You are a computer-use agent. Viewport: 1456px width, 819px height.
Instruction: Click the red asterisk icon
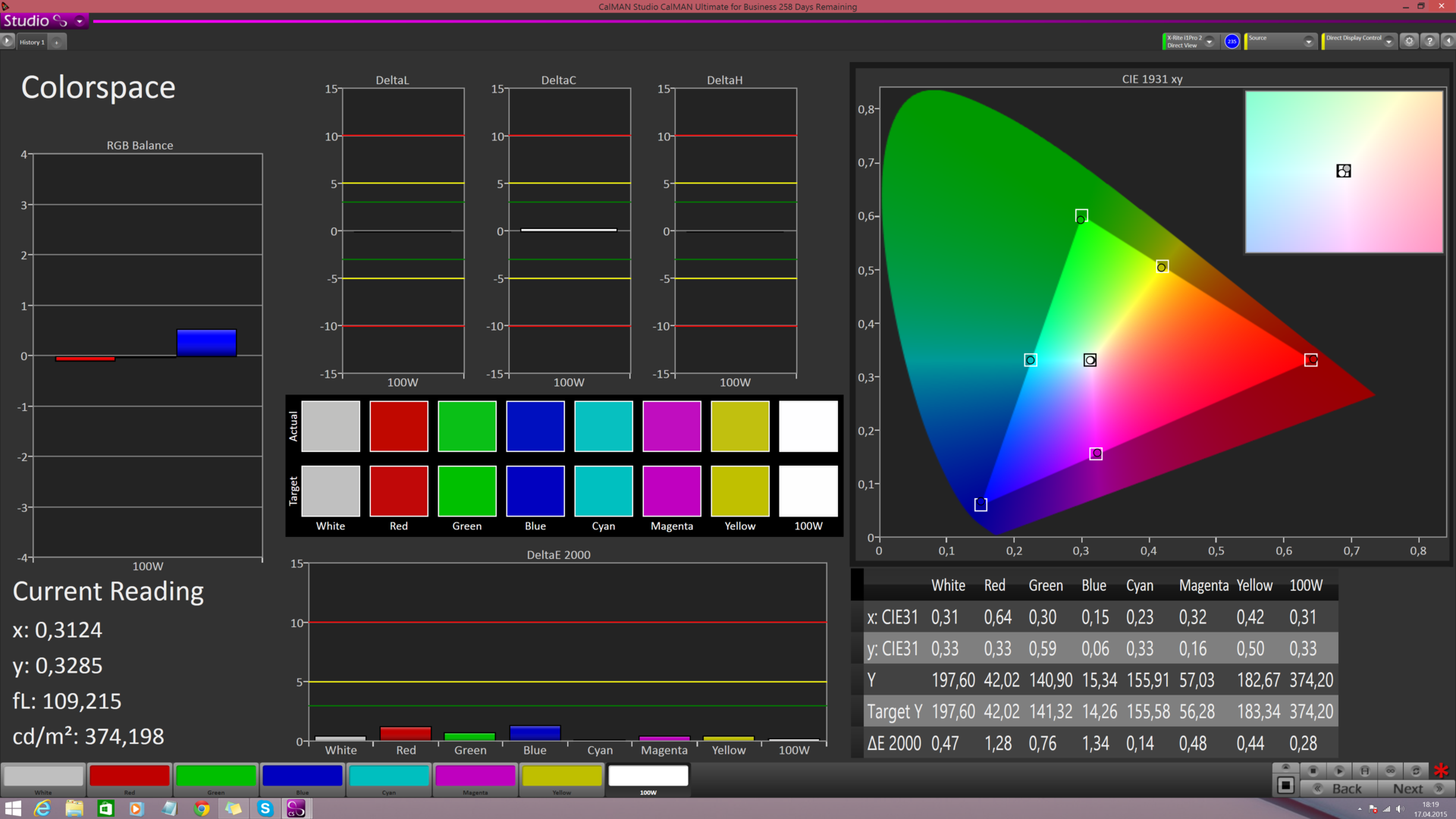pos(1441,770)
